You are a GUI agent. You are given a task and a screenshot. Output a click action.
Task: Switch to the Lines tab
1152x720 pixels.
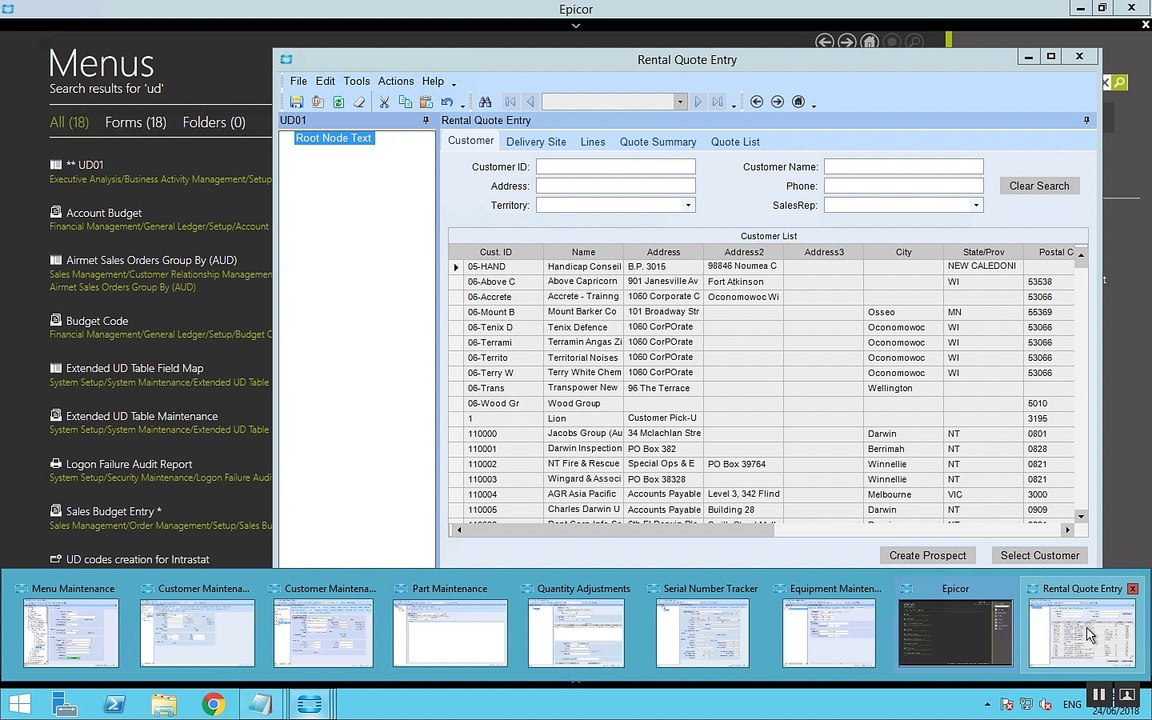click(593, 142)
